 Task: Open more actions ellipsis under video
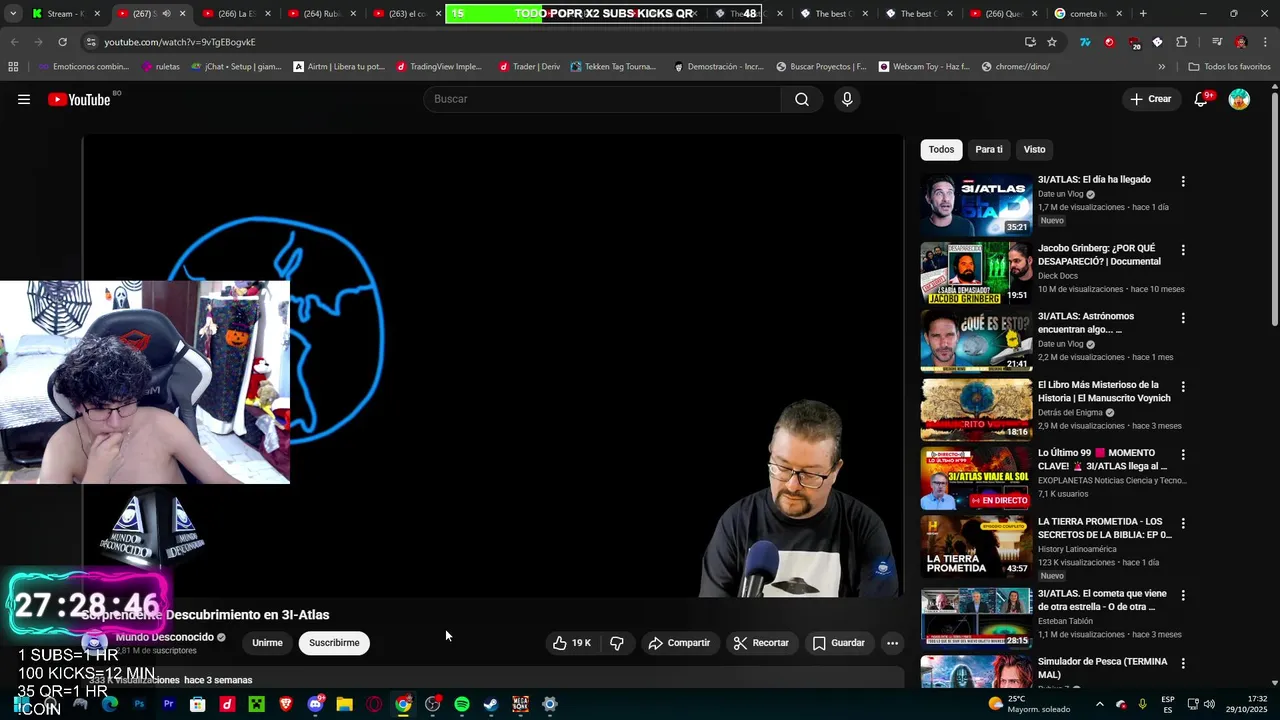[x=892, y=643]
